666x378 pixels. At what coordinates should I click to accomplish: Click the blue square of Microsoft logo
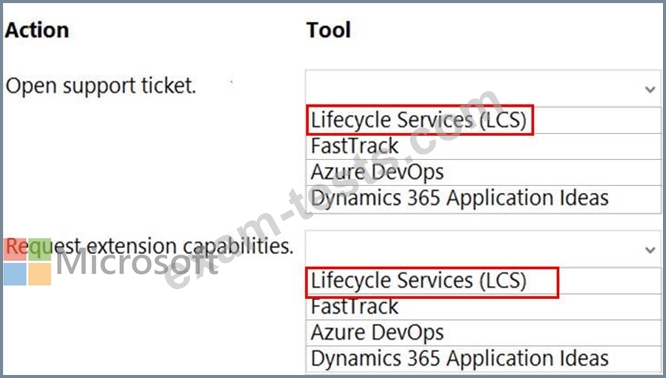coord(15,274)
